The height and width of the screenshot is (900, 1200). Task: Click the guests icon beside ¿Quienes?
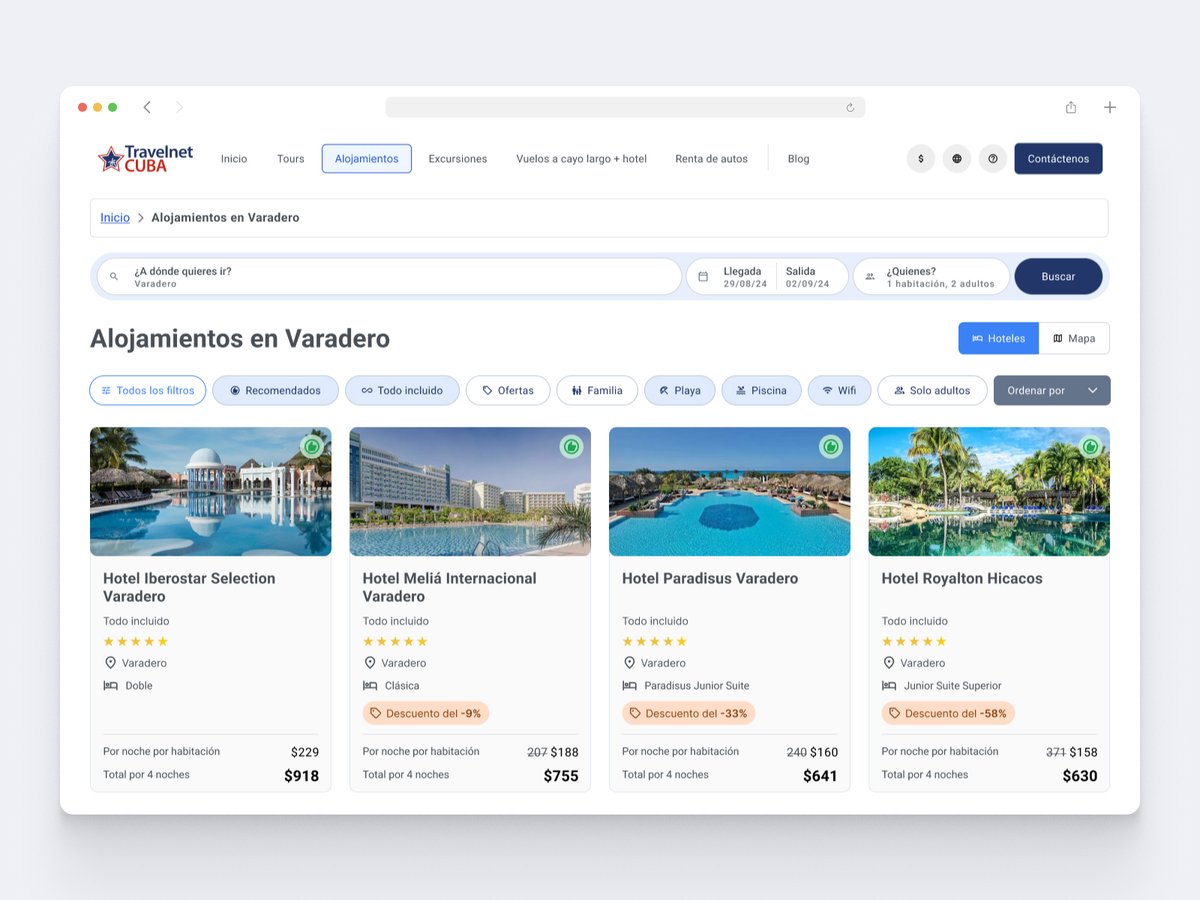tap(870, 277)
